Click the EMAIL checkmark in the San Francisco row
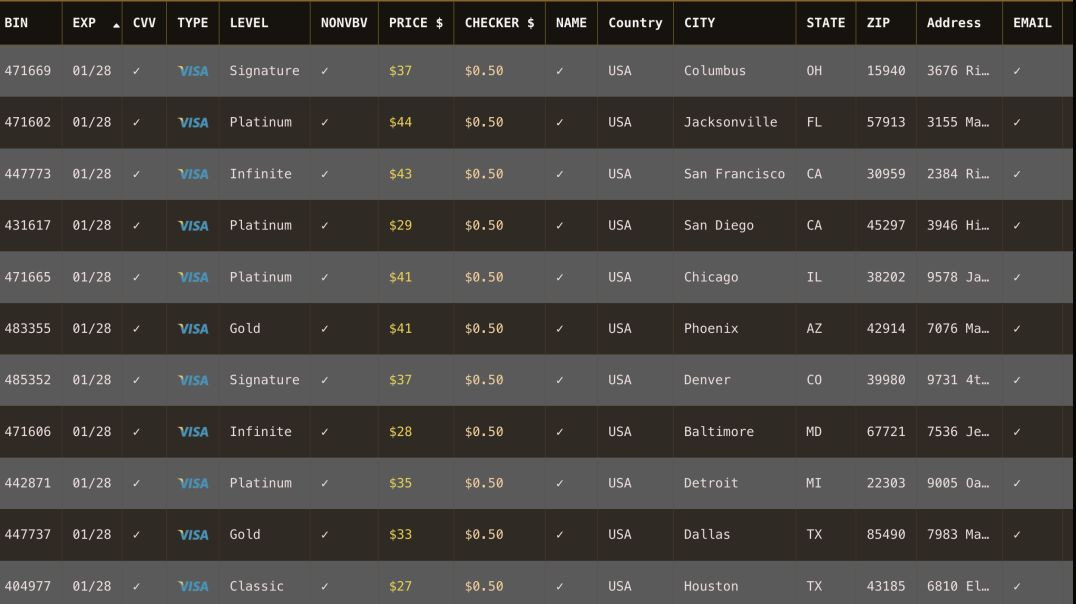1076x604 pixels. [1017, 174]
